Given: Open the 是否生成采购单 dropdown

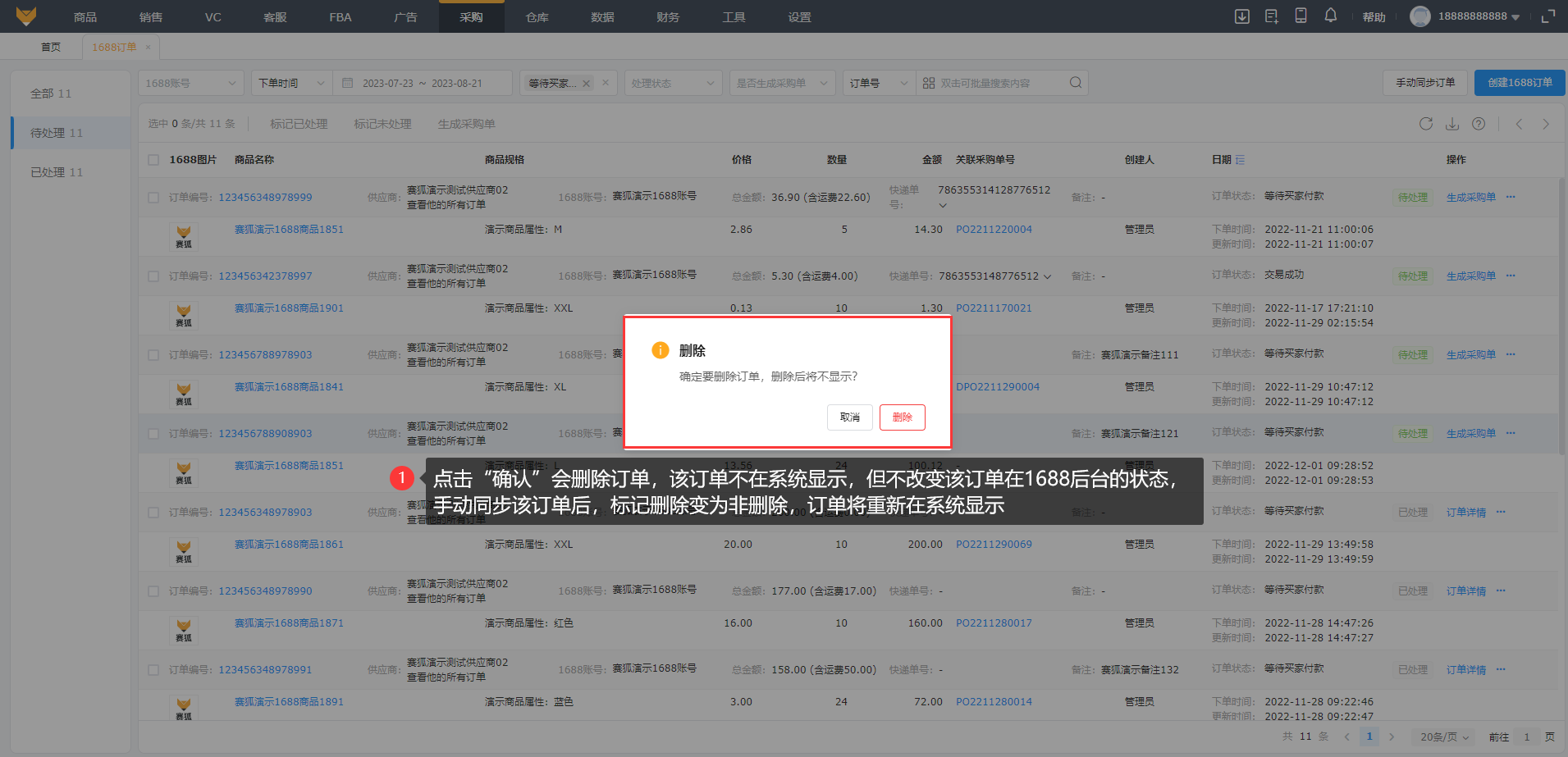Looking at the screenshot, I should (782, 83).
